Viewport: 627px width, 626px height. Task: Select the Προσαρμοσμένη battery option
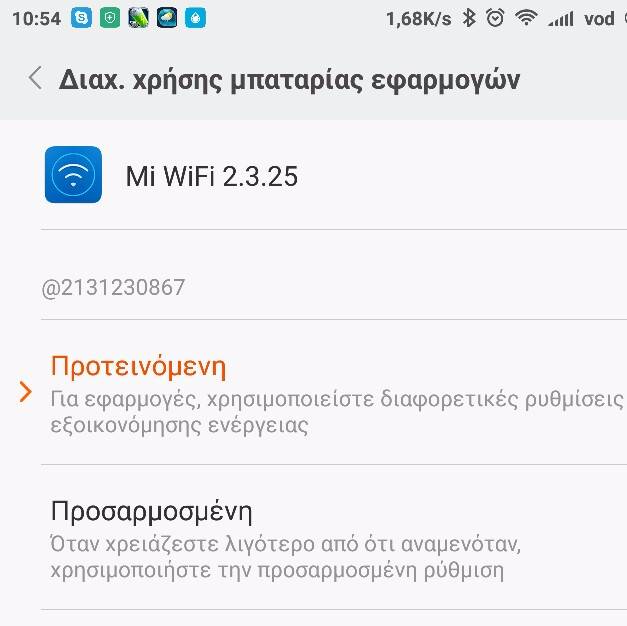tap(333, 537)
